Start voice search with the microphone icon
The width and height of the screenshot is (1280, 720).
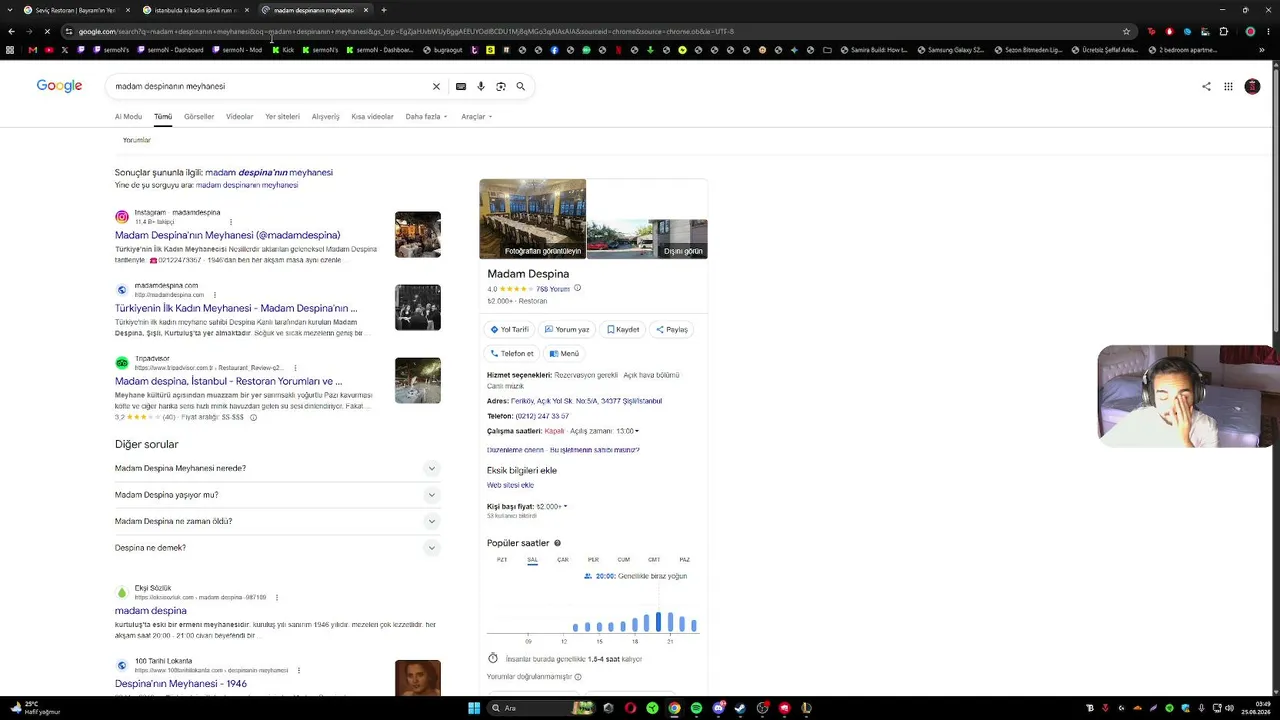point(481,86)
